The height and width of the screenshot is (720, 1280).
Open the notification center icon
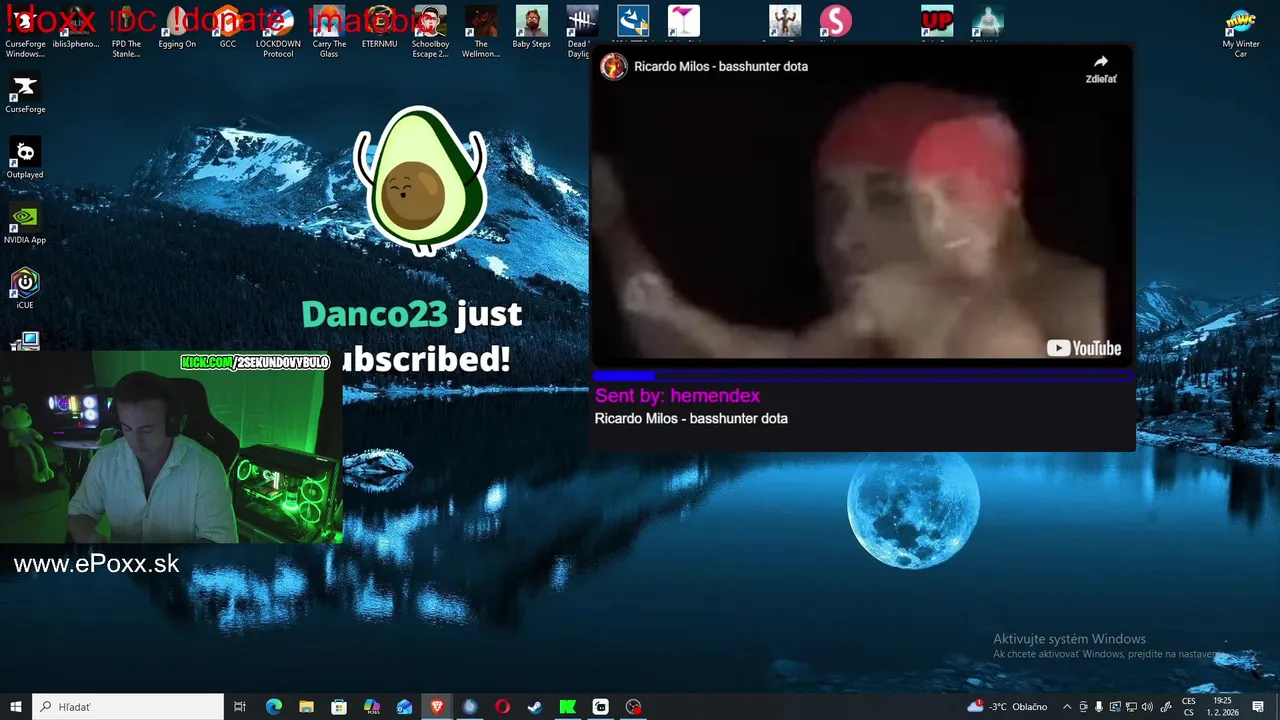click(x=1258, y=707)
